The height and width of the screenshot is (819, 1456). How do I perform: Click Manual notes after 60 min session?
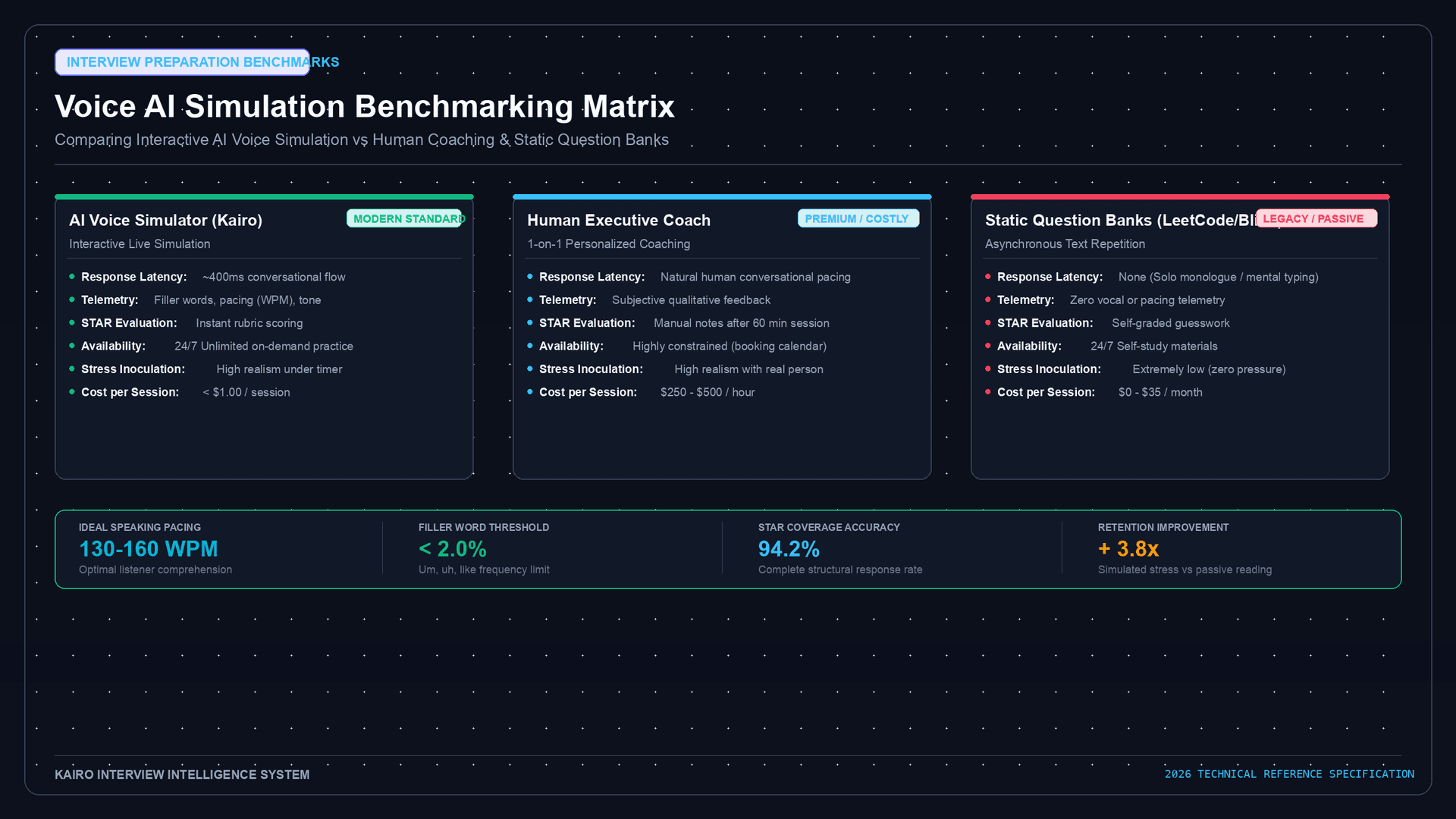tap(742, 323)
